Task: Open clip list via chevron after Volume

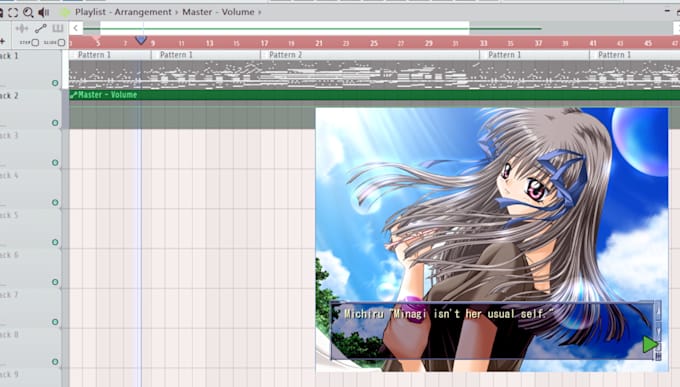Action: point(260,12)
